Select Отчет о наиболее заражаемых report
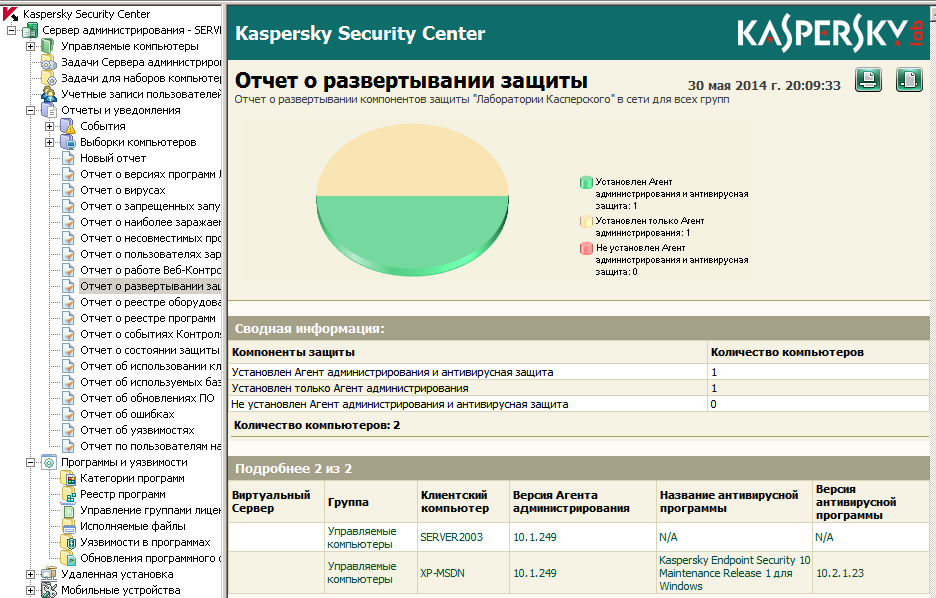 pos(150,222)
